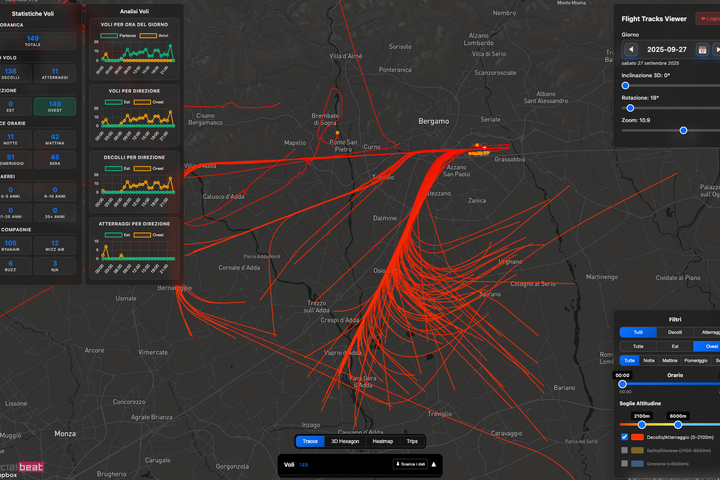The width and height of the screenshot is (720, 480).
Task: Toggle Est legend in Atterraggi per direzione chart
Action: tap(118, 235)
